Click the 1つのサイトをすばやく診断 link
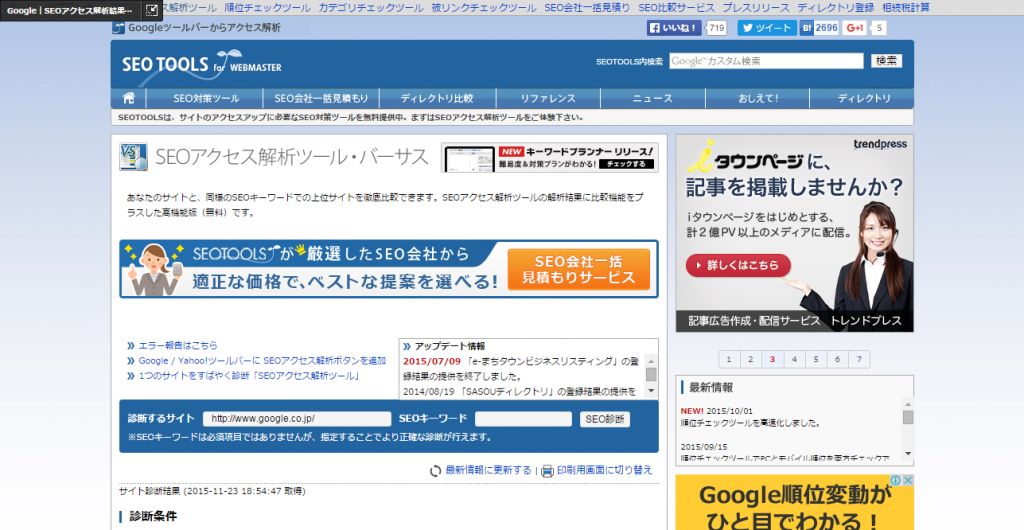The width and height of the screenshot is (1024, 530). (x=249, y=377)
